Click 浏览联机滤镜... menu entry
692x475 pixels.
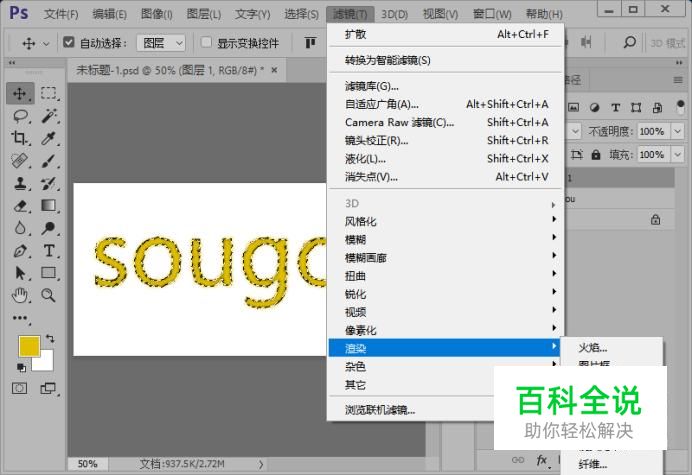point(410,410)
